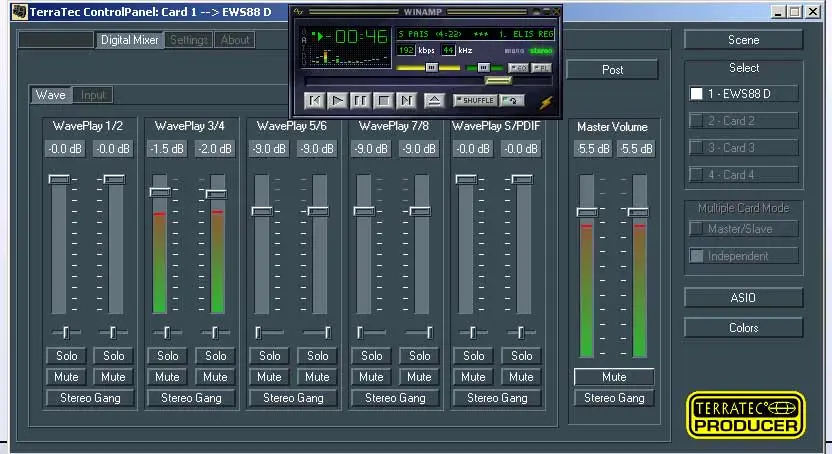This screenshot has height=454, width=832.
Task: Open the Winamp menu icon in its title bar
Action: 299,11
